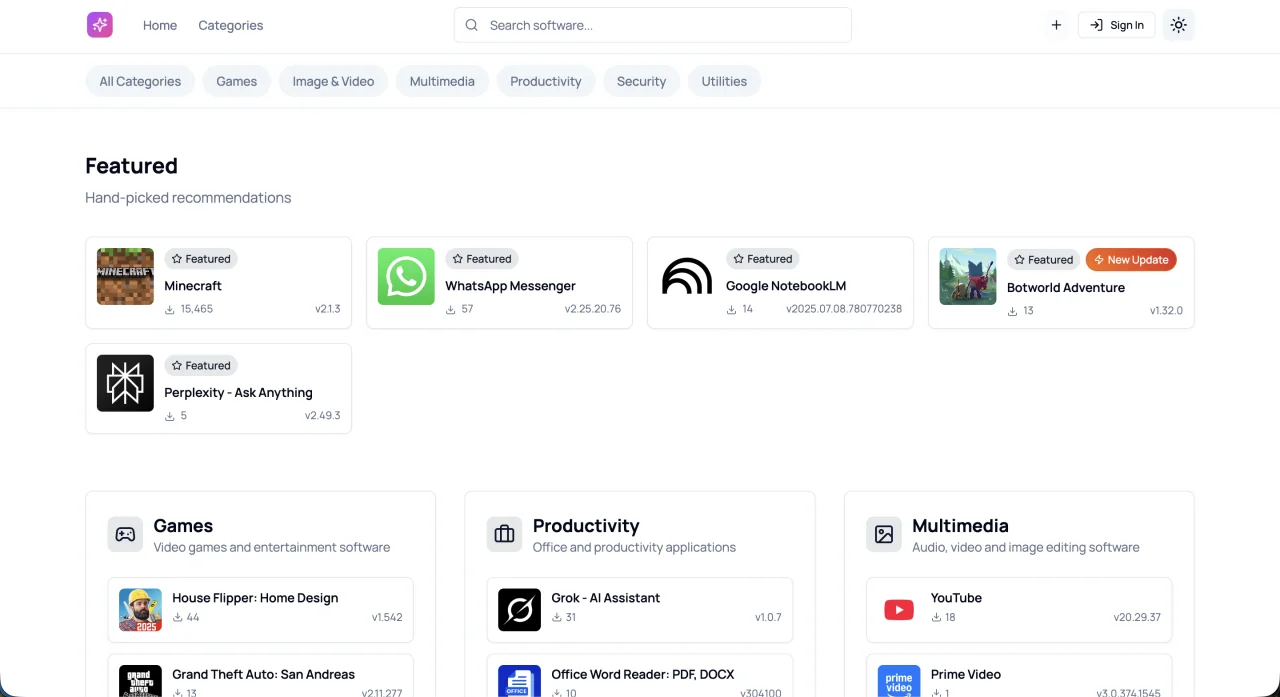Open the Multimedia section heading
This screenshot has height=697, width=1280.
960,526
